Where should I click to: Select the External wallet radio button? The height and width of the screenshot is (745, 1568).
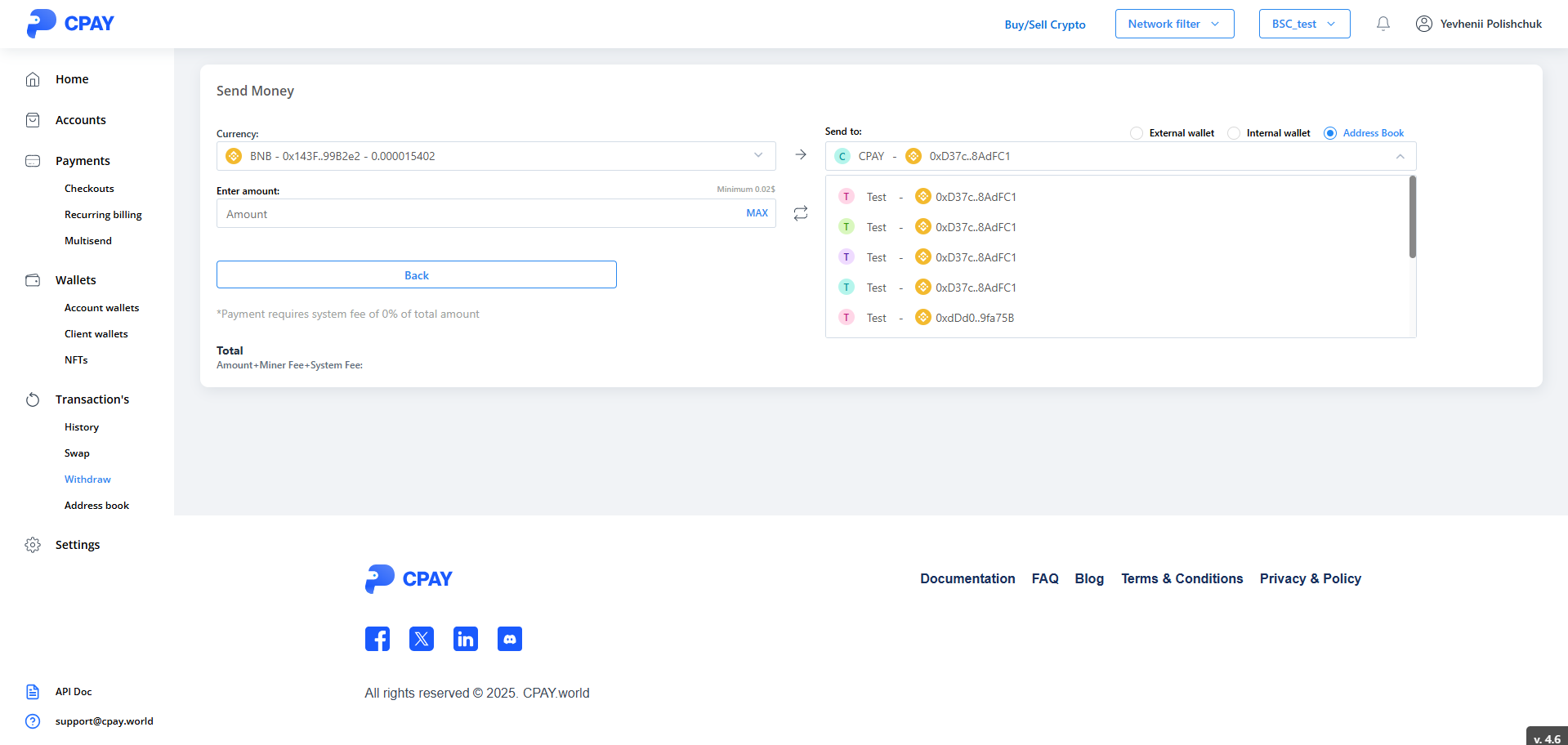pos(1136,133)
